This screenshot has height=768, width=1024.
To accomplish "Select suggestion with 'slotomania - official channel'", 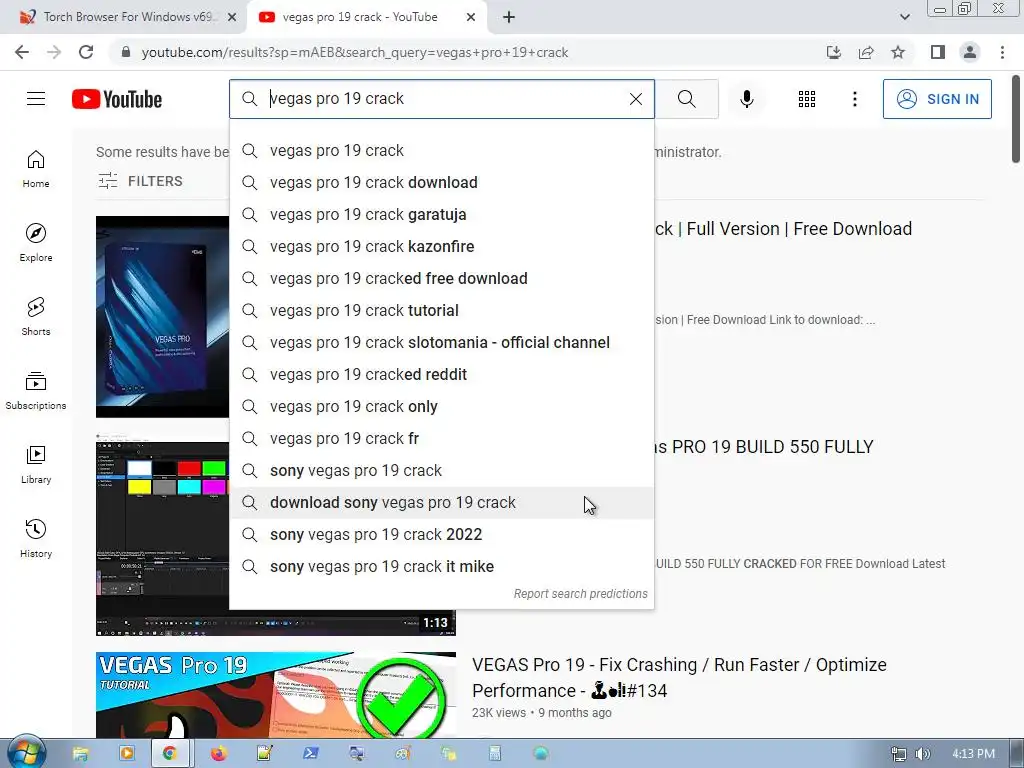I will (441, 342).
